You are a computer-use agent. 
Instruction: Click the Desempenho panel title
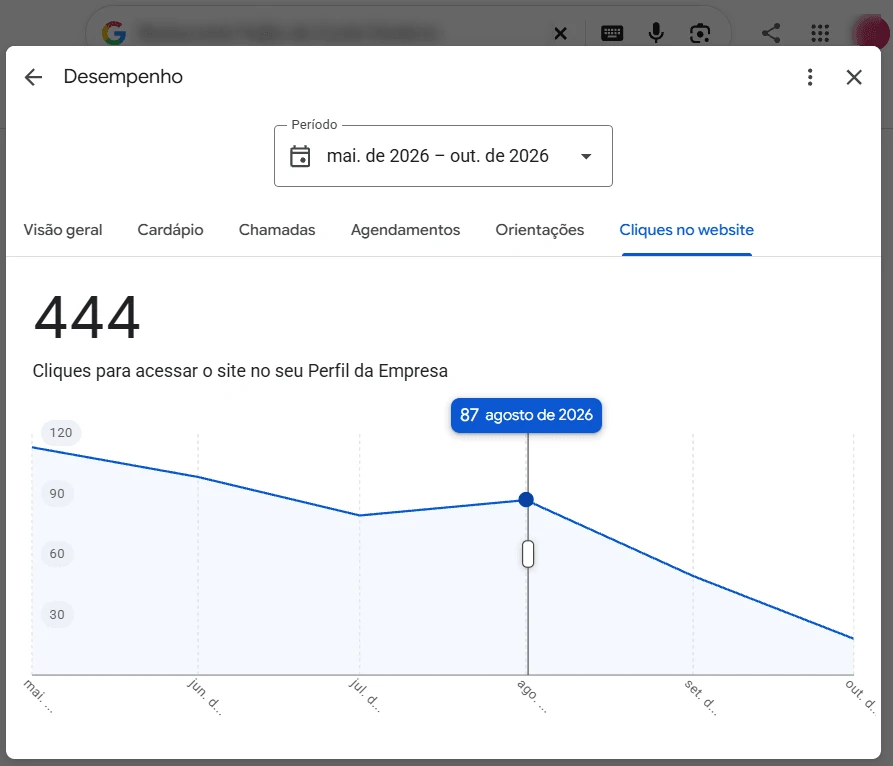coord(123,76)
